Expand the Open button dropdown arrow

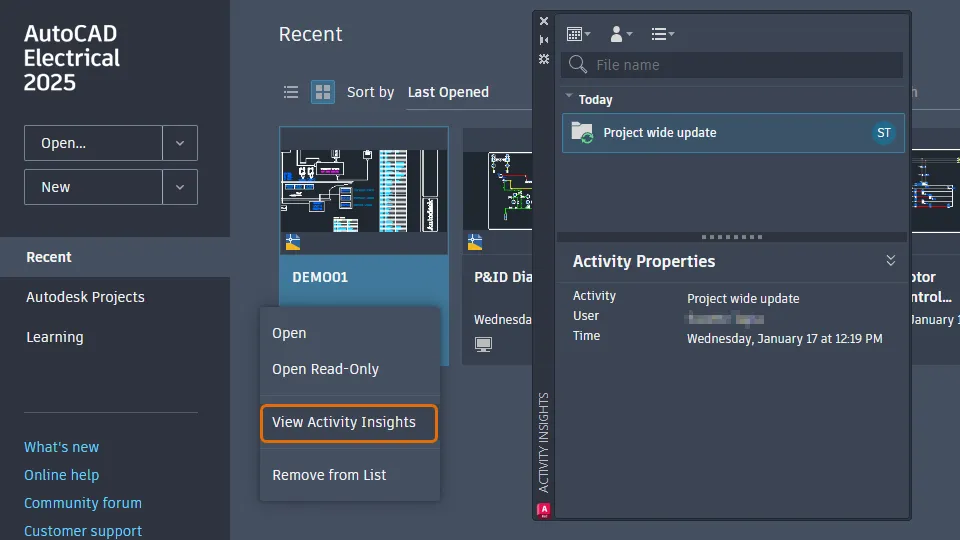pyautogui.click(x=180, y=143)
